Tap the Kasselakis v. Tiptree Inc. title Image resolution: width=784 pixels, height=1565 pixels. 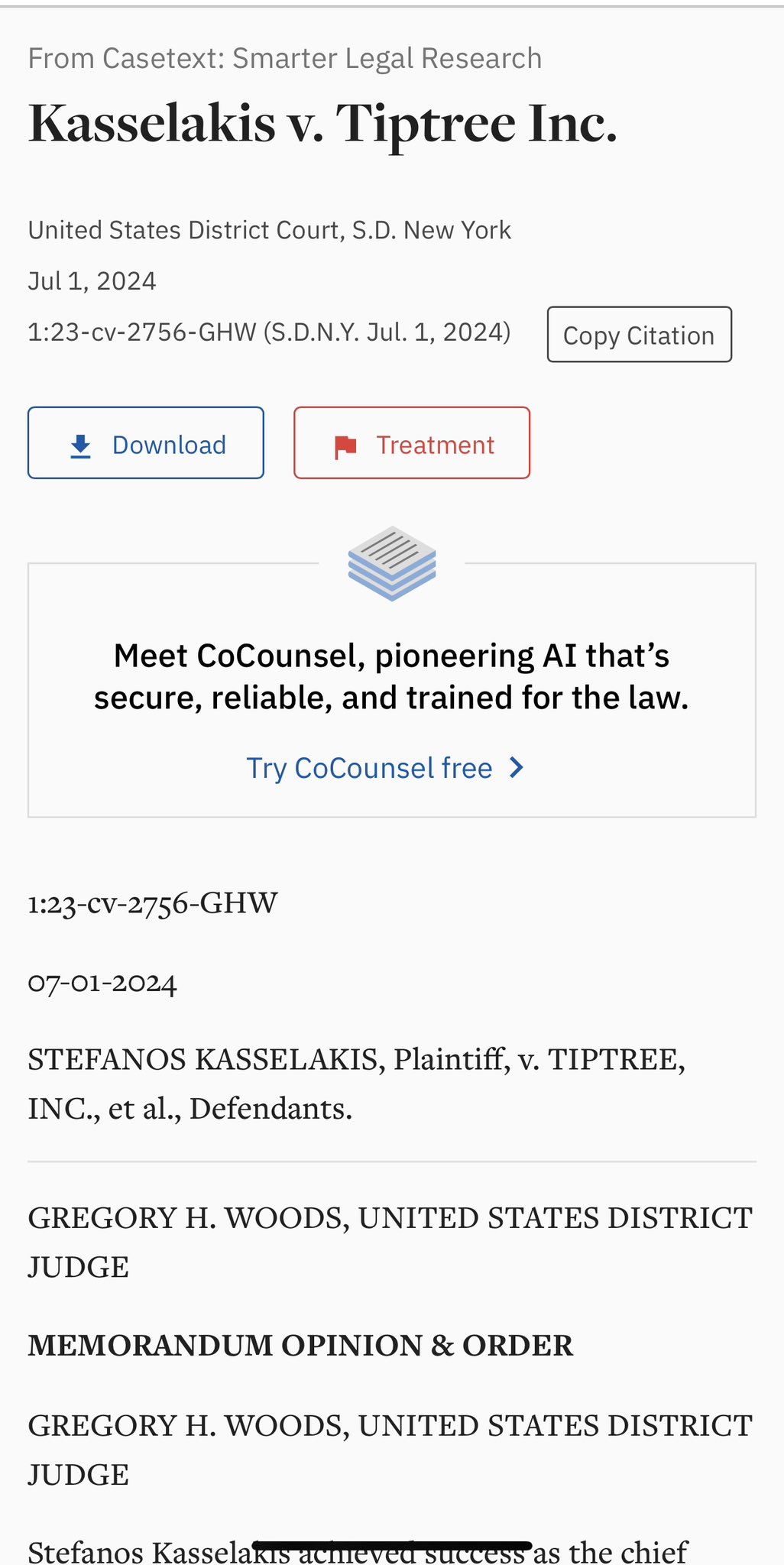322,124
